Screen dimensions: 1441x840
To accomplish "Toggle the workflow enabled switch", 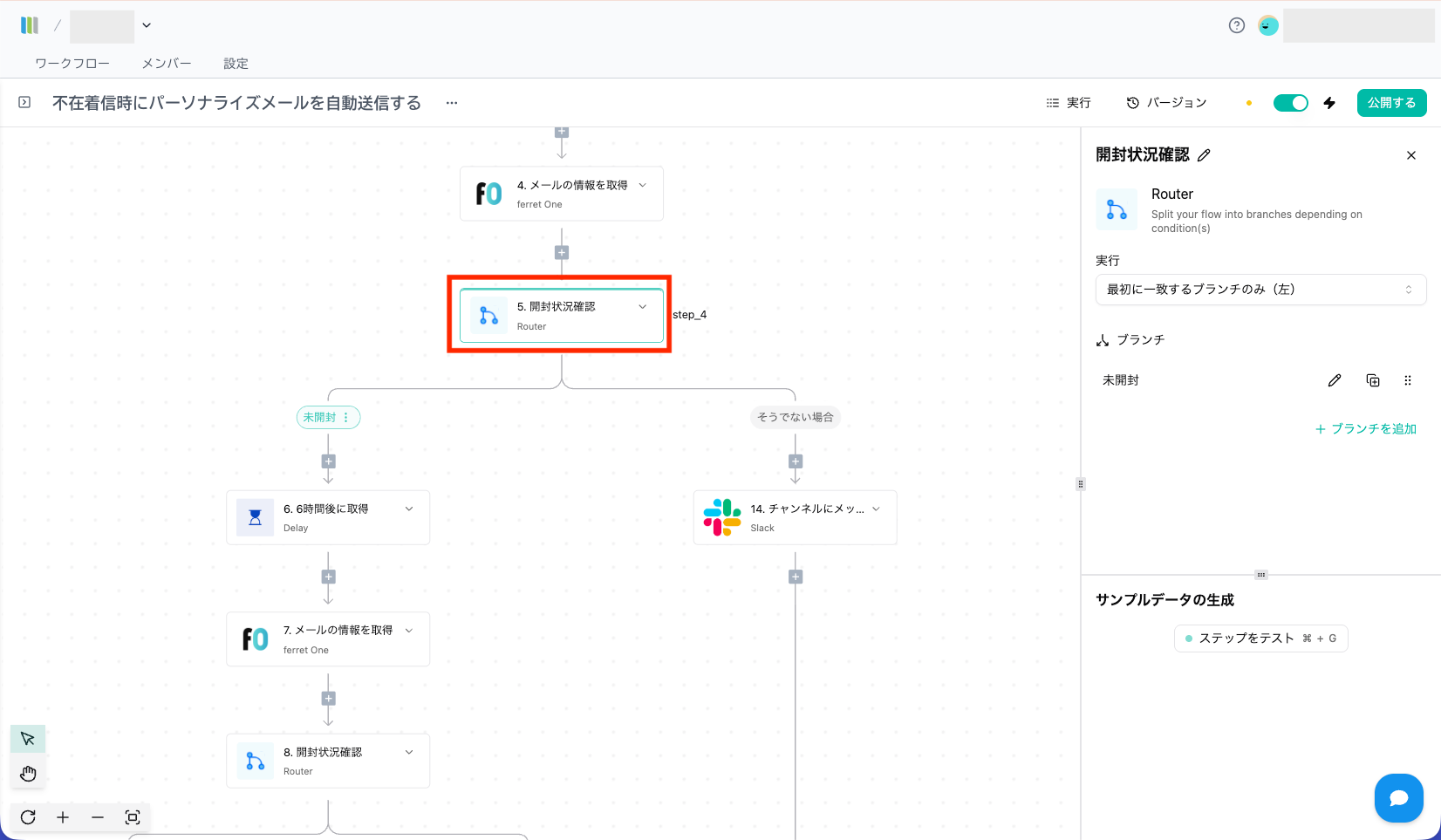I will 1290,103.
